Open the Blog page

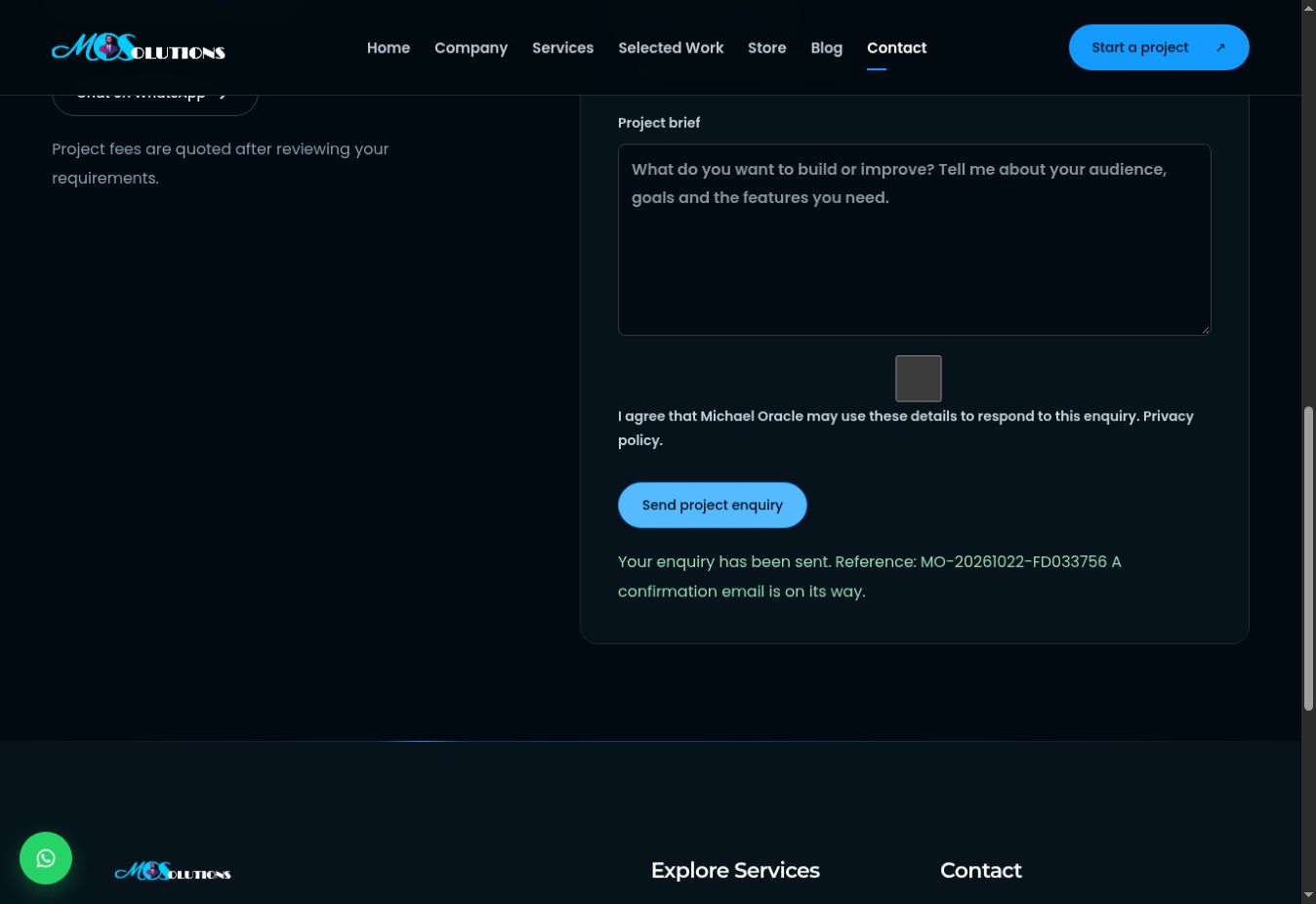click(827, 48)
